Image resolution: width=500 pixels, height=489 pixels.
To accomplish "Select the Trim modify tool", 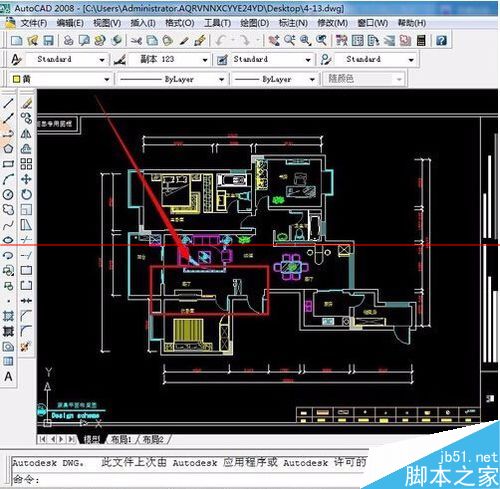I will click(x=26, y=240).
